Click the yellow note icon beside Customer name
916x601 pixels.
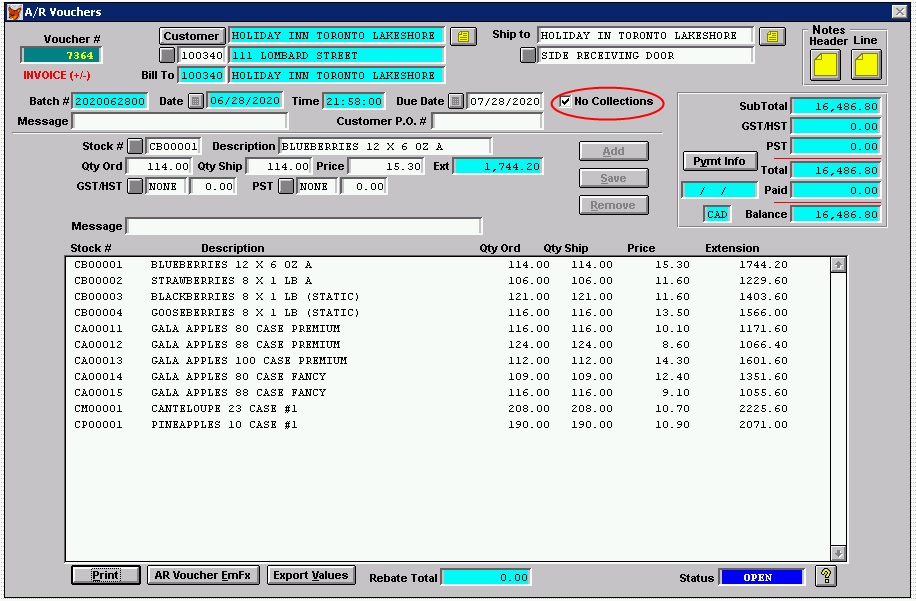461,36
